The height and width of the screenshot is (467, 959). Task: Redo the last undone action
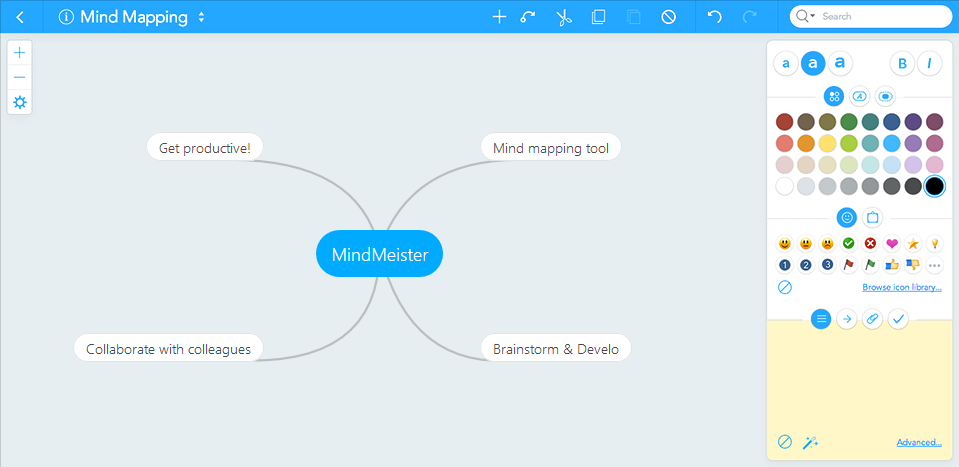pos(750,17)
